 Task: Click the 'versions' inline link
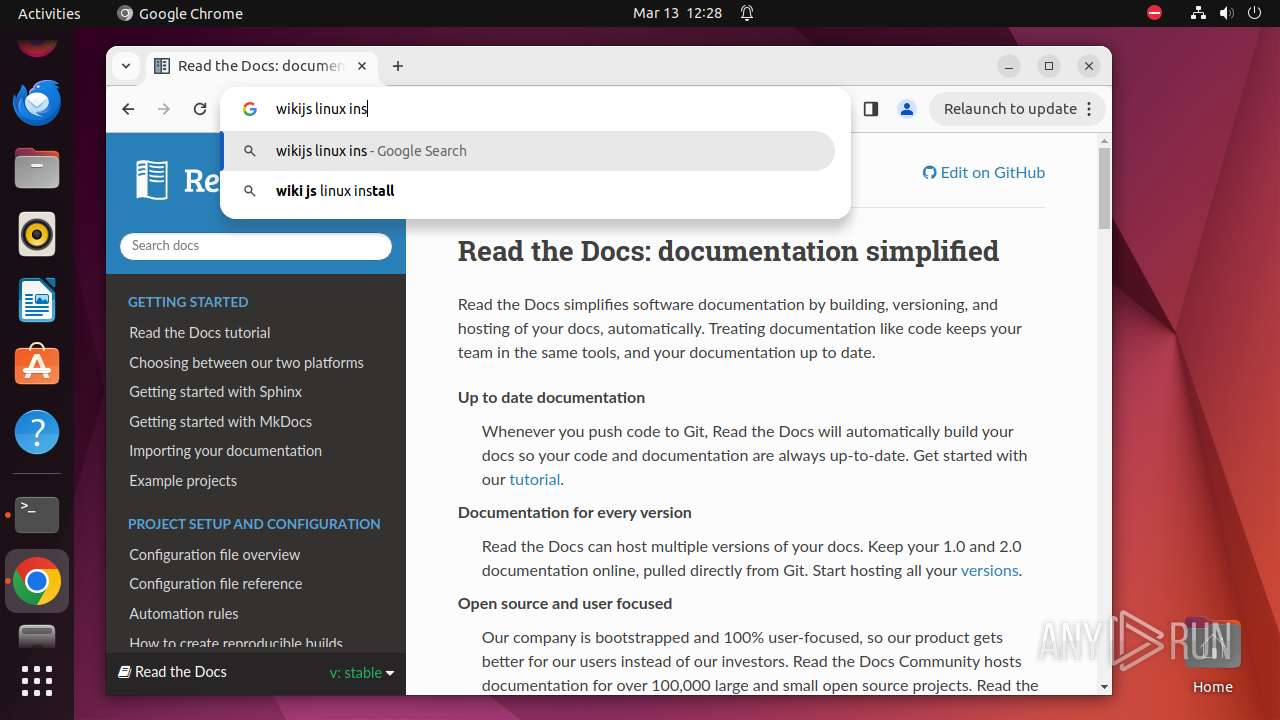pyautogui.click(x=989, y=571)
